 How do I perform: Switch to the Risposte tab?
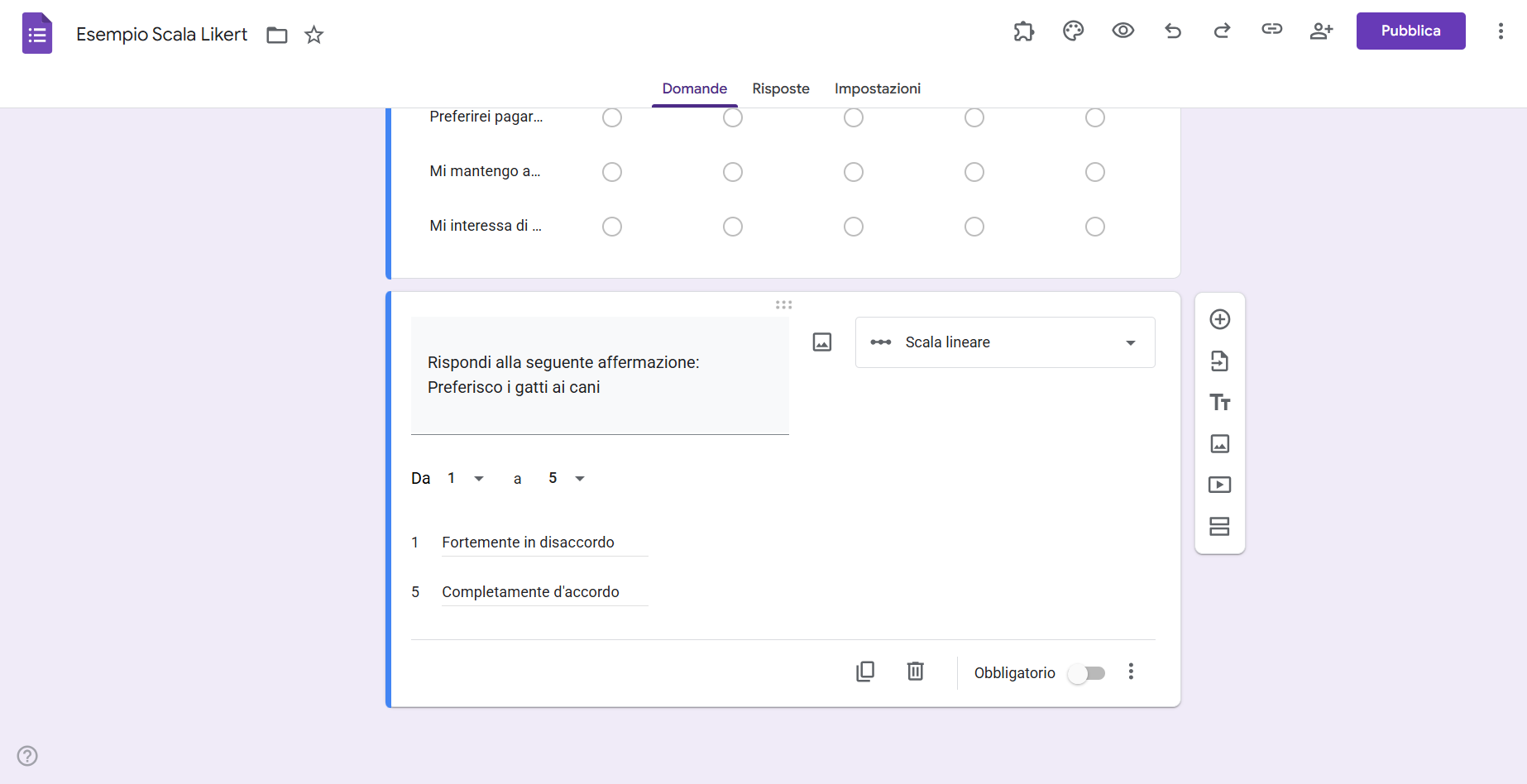click(780, 88)
